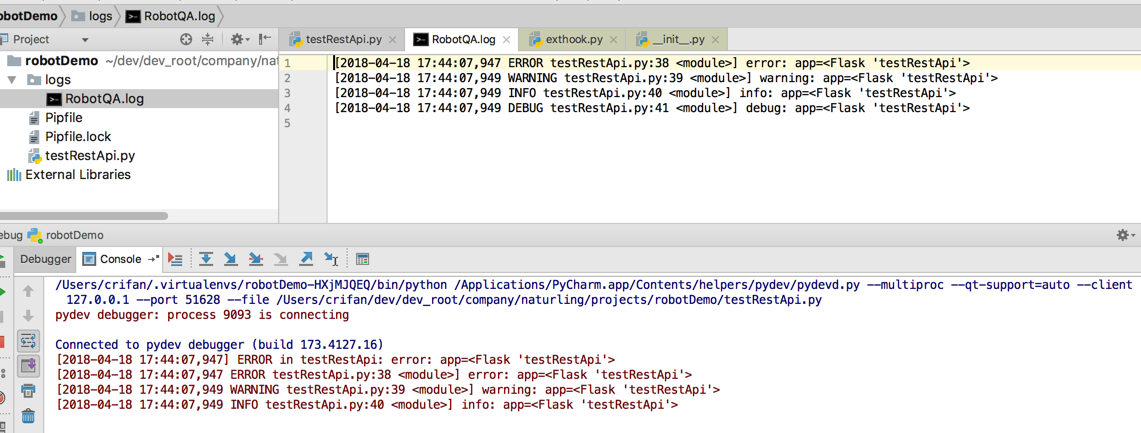Close the __init__.py tab

(716, 40)
